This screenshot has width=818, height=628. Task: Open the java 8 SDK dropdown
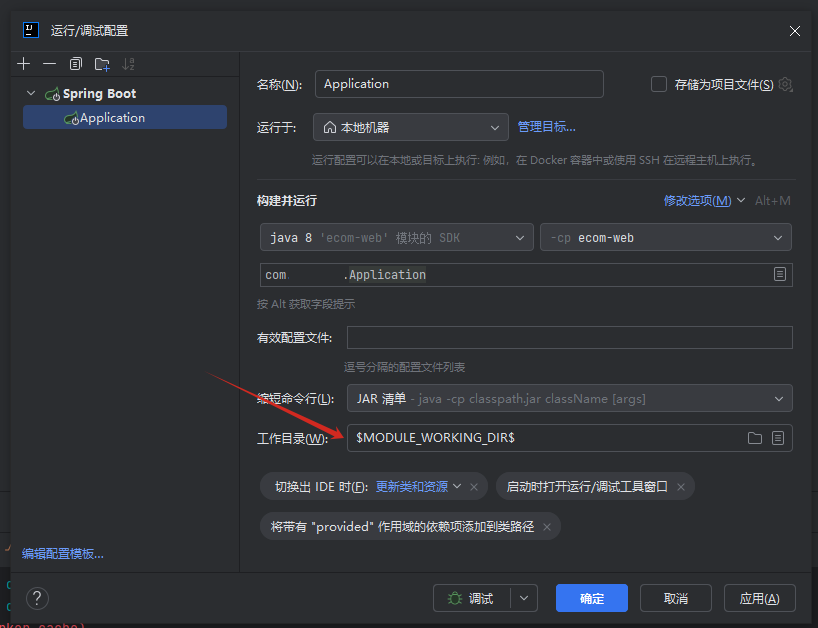[x=395, y=238]
